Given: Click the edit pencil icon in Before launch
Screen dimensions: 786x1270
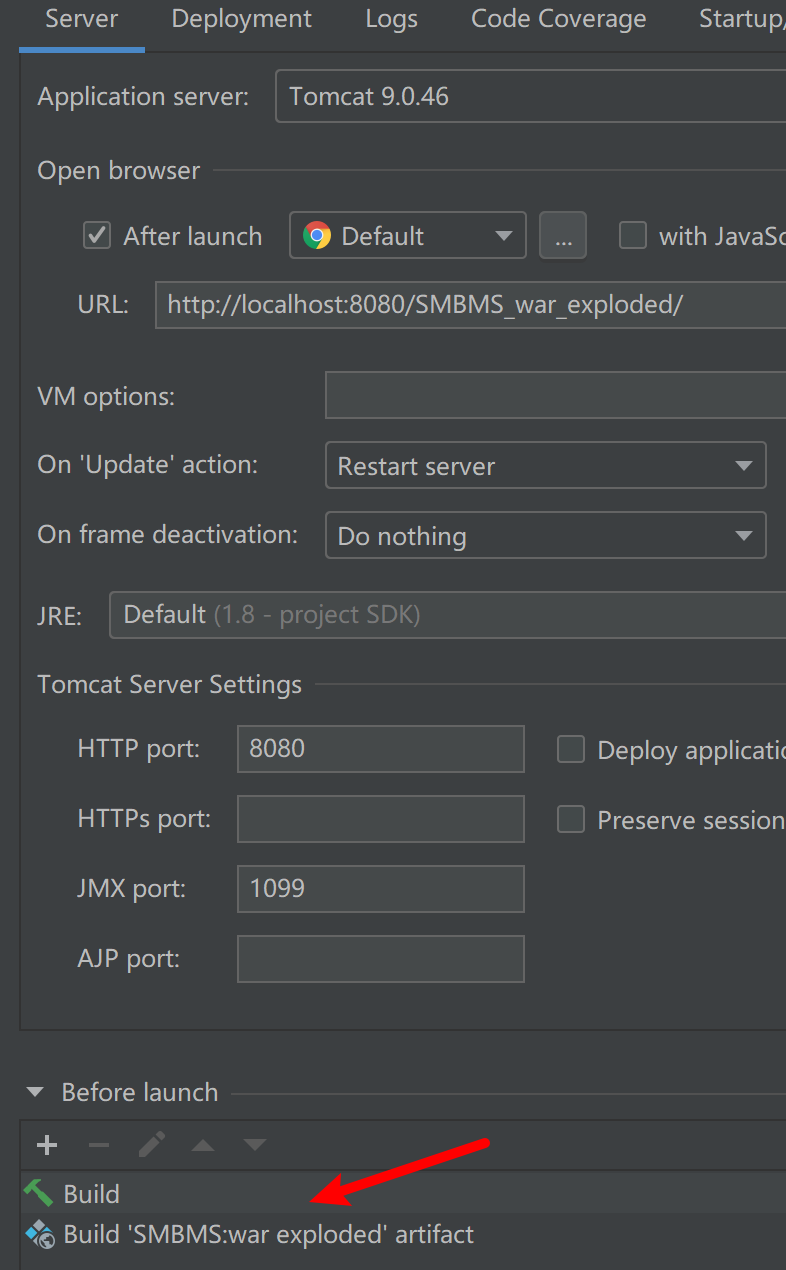Looking at the screenshot, I should pyautogui.click(x=152, y=1145).
